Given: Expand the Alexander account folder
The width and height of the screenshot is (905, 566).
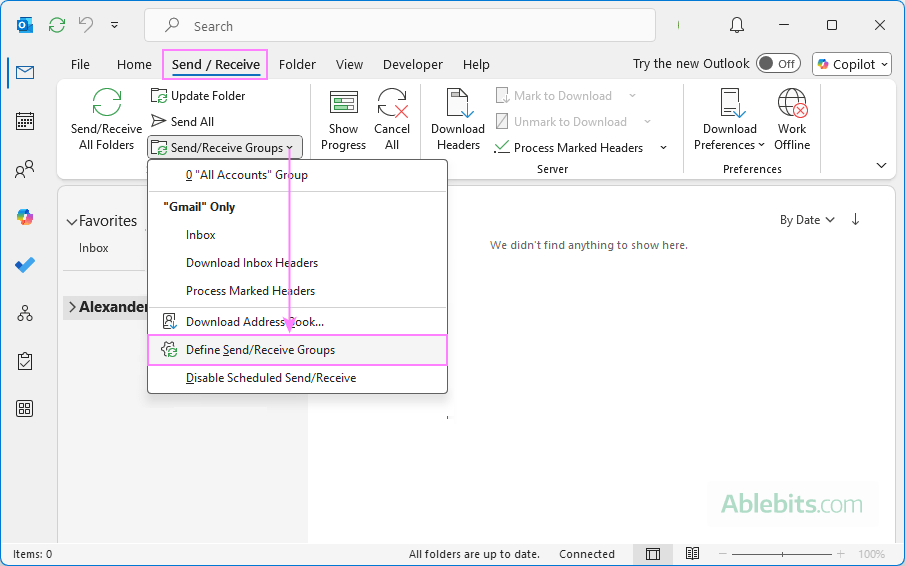Looking at the screenshot, I should (x=72, y=307).
